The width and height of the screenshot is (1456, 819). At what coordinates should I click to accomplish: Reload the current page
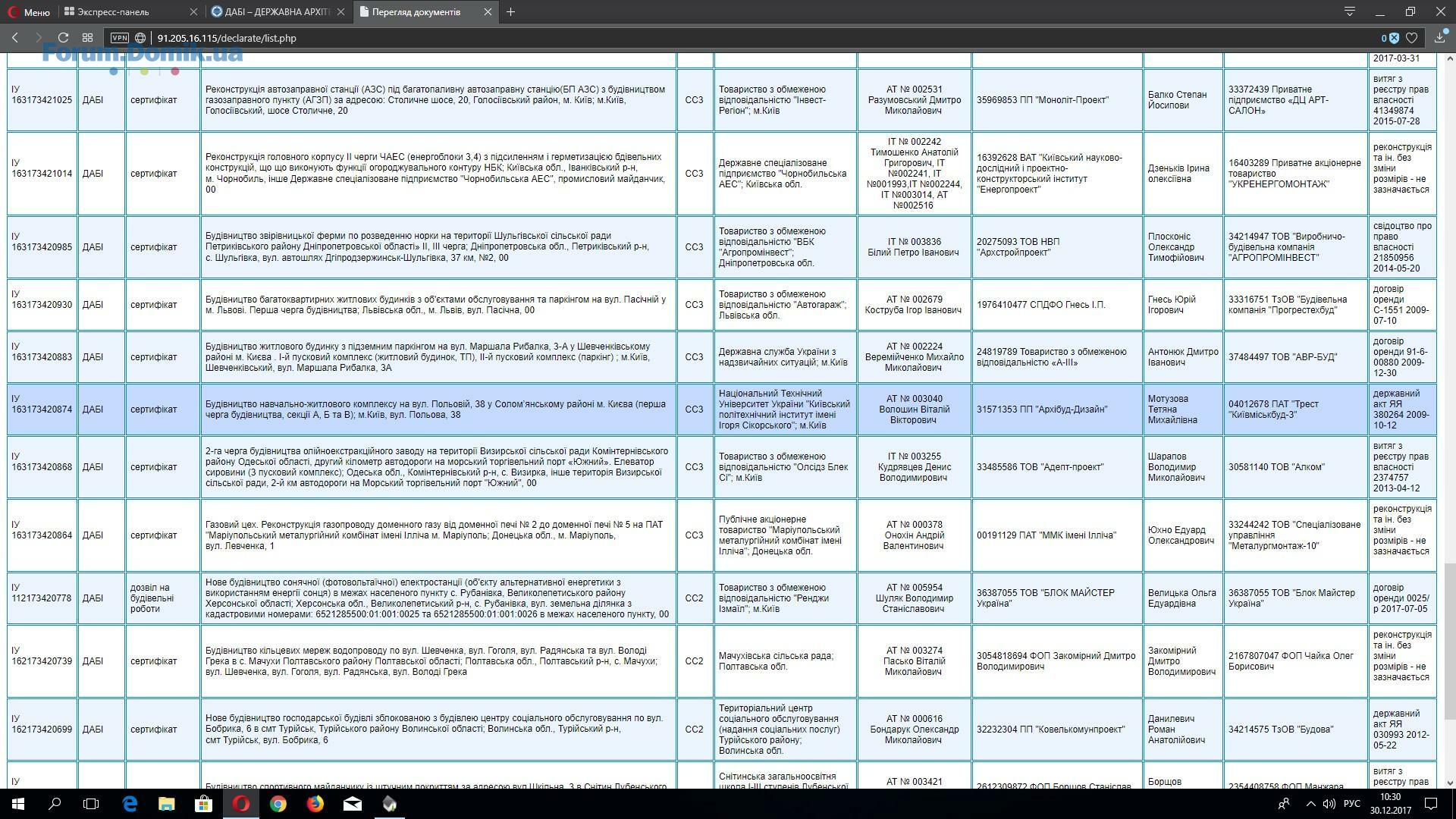click(64, 37)
